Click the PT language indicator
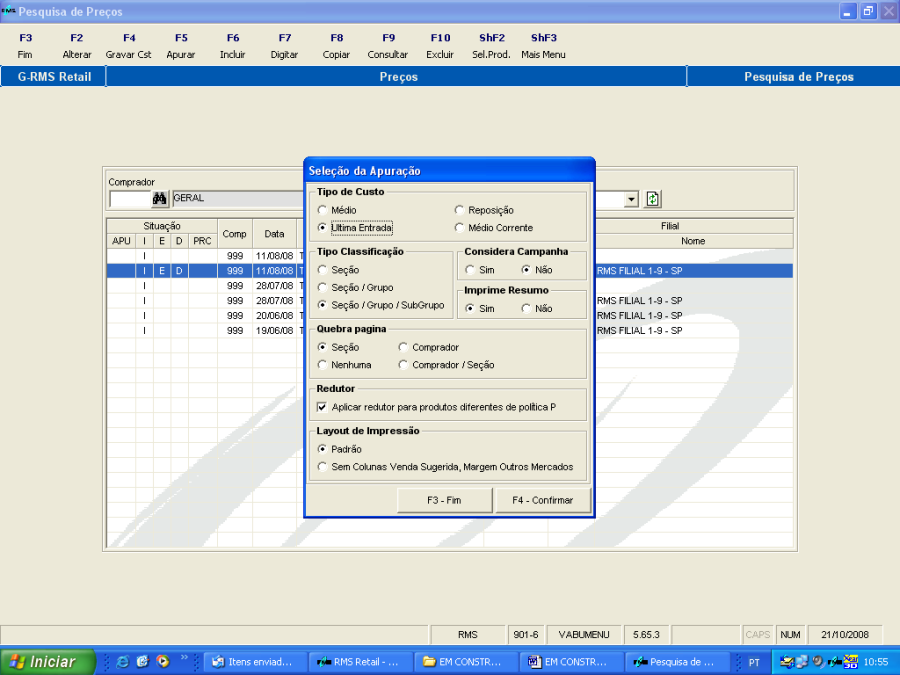This screenshot has width=900, height=675. 754,662
